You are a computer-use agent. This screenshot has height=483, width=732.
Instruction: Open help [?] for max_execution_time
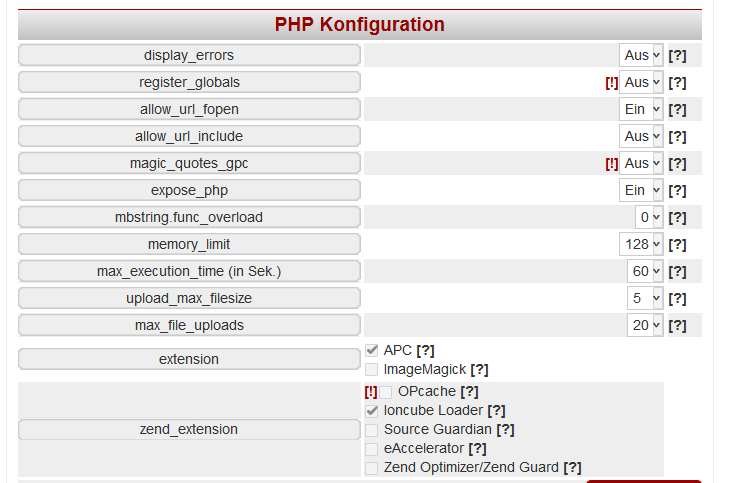(x=677, y=272)
